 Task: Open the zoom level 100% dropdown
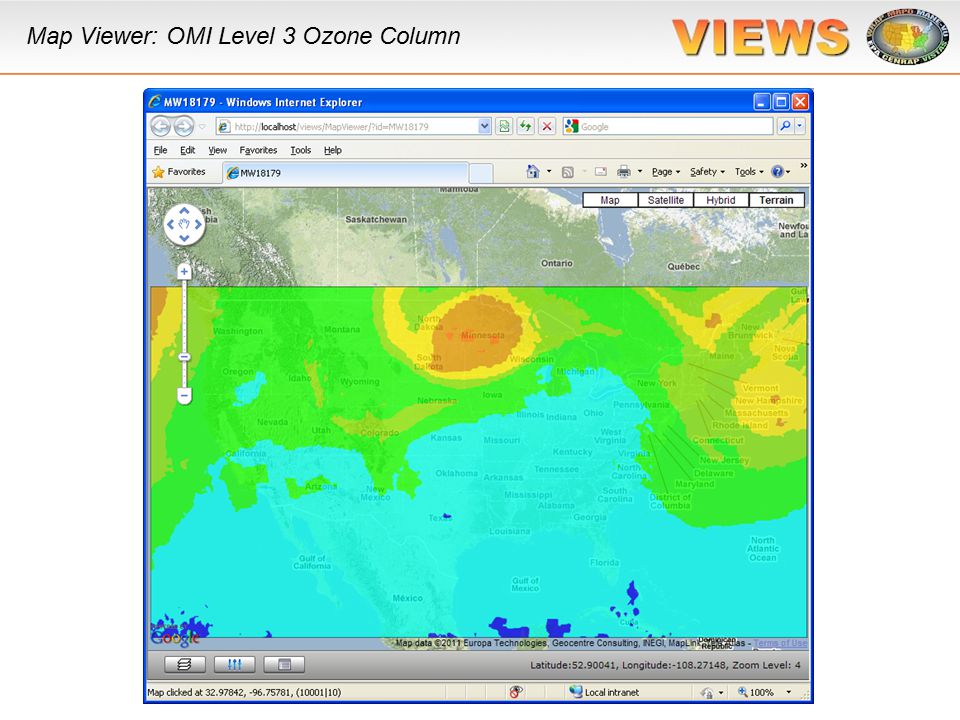tap(789, 692)
